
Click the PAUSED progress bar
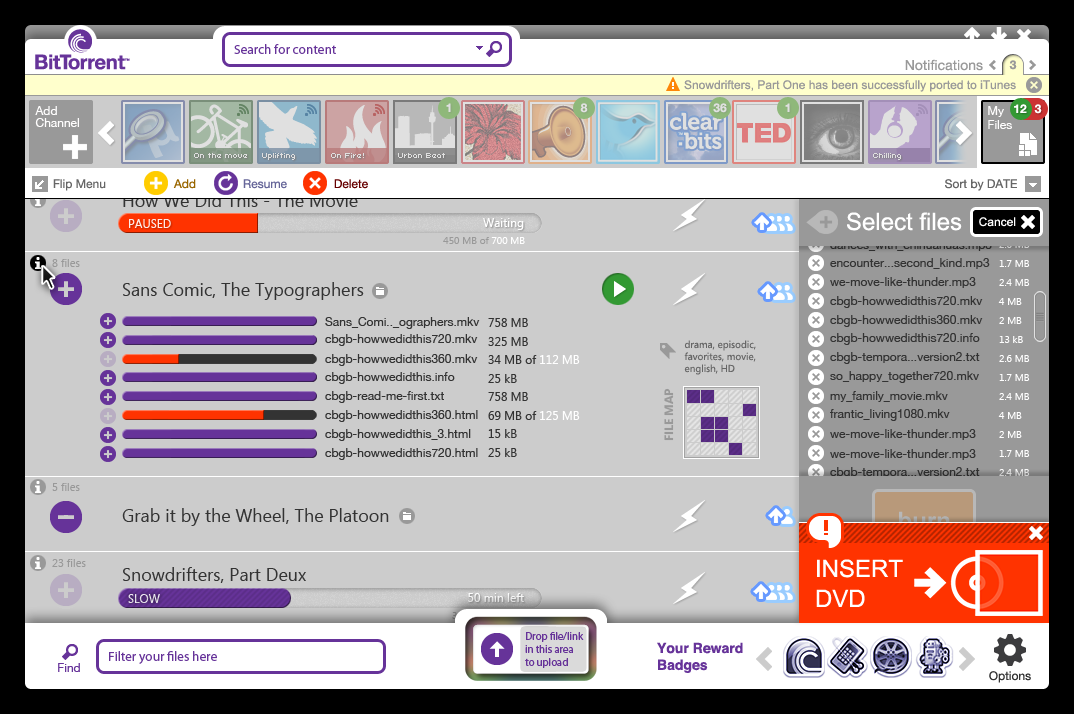(329, 223)
